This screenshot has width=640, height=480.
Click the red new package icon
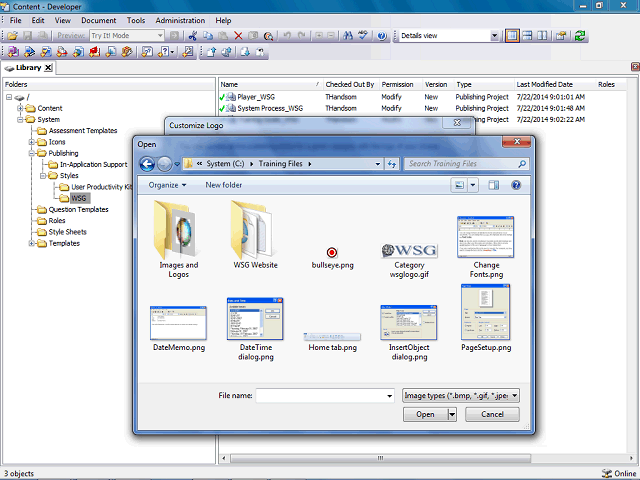pos(95,52)
